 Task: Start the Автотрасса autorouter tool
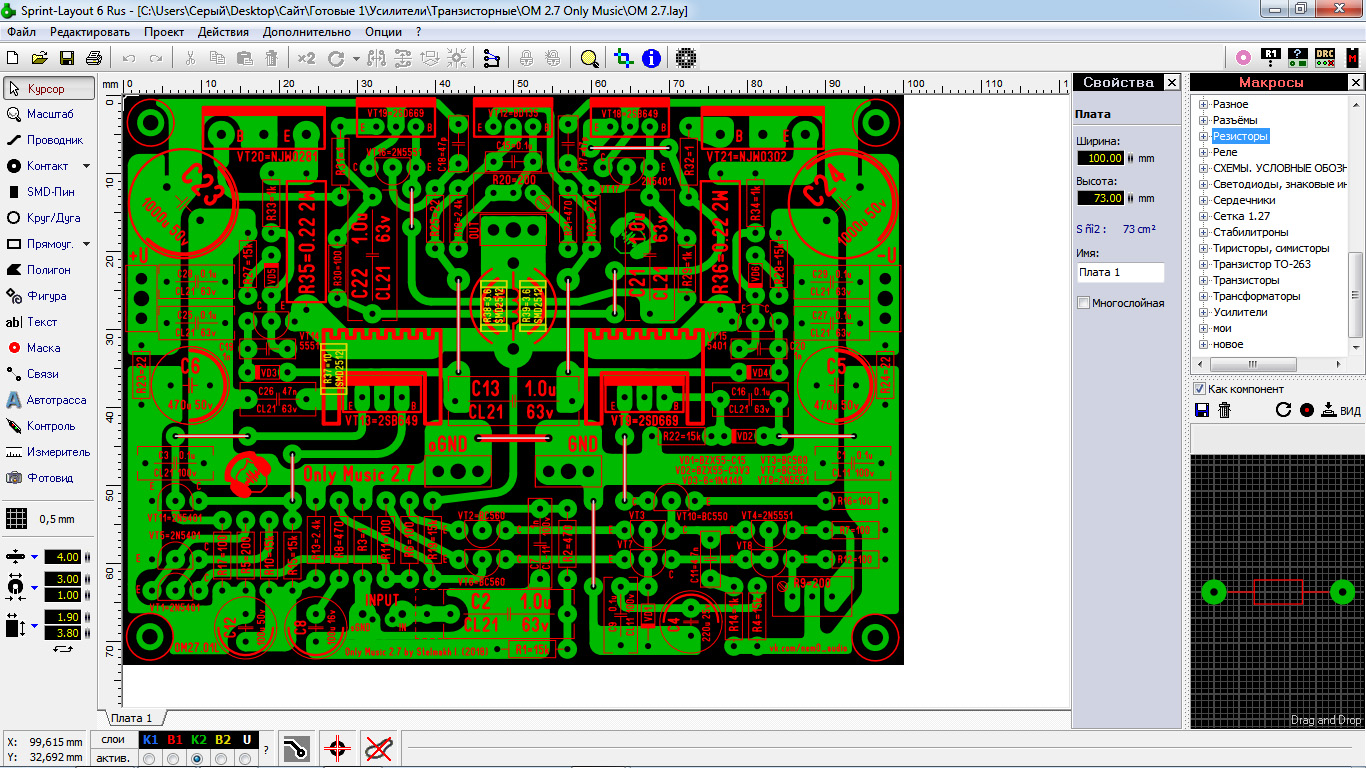tap(46, 399)
